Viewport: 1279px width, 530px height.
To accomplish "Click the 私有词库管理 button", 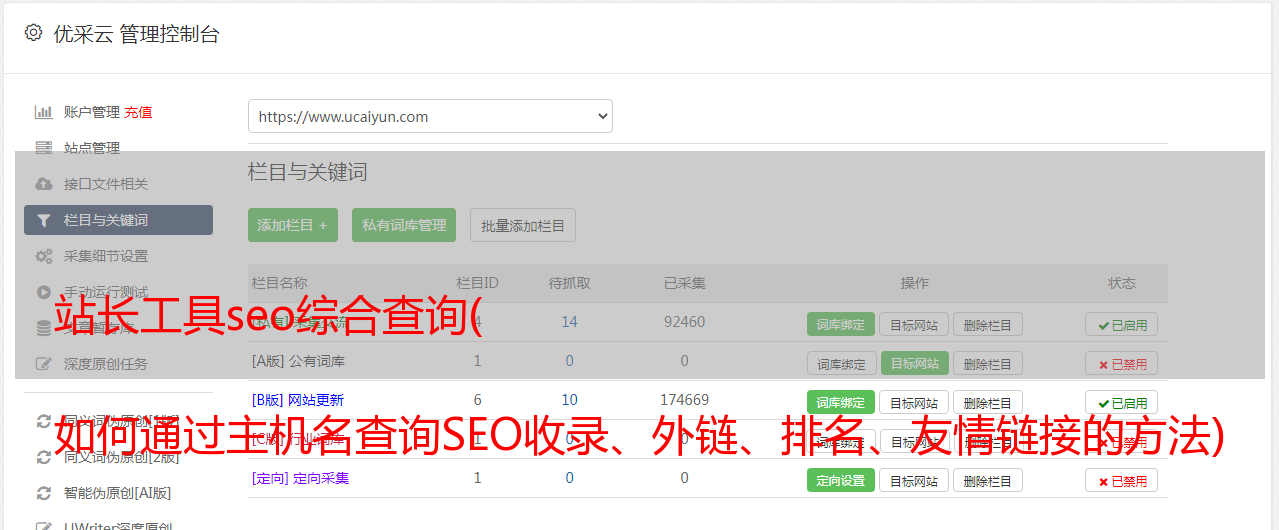I will coord(405,225).
